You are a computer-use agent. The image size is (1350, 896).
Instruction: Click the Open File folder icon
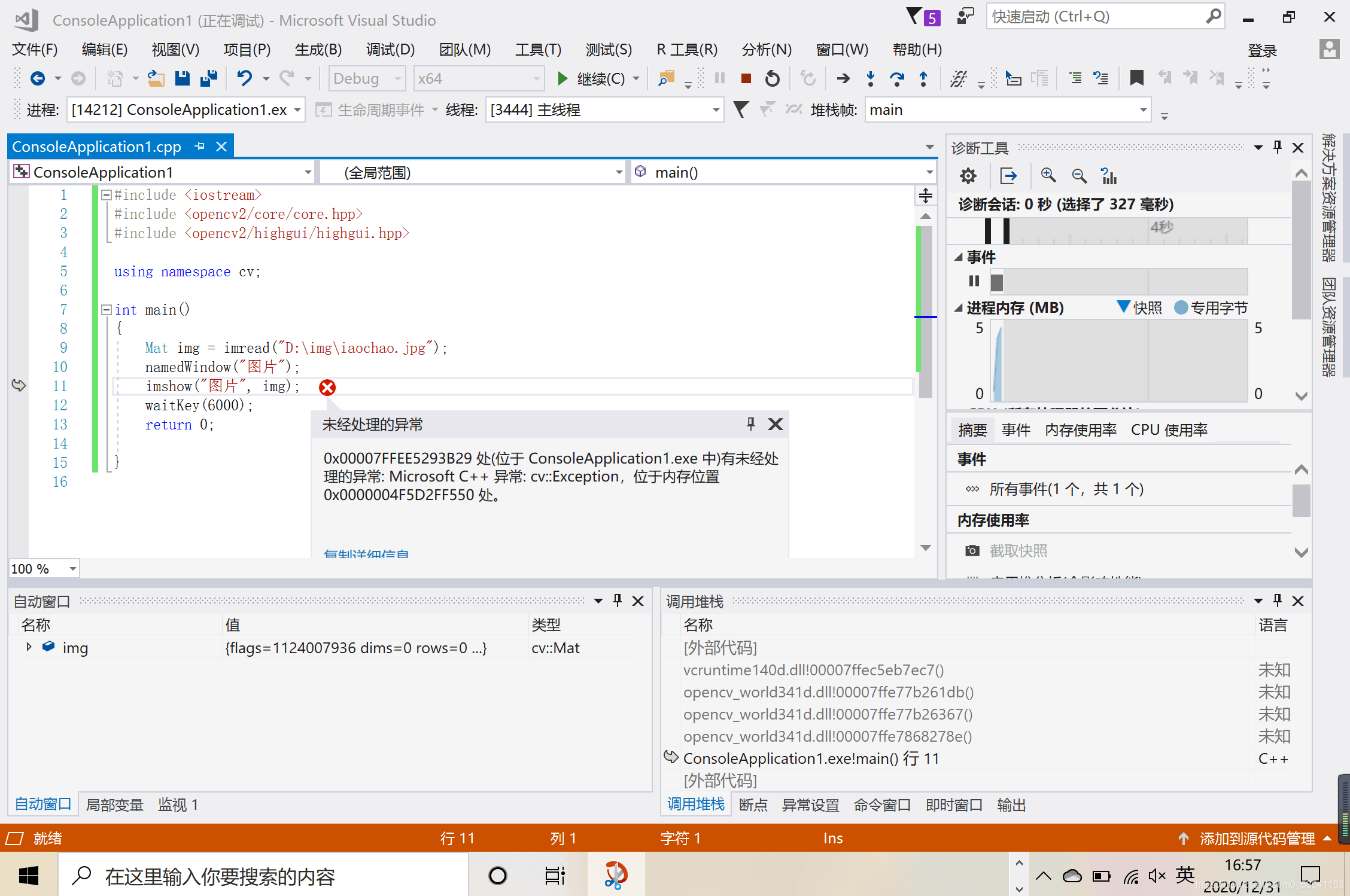156,78
